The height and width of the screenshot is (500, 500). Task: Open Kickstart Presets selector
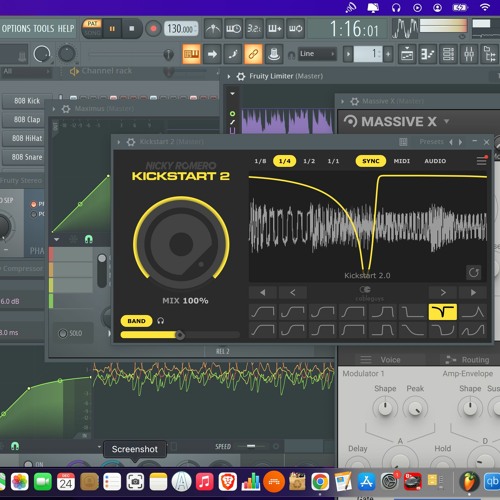point(431,142)
